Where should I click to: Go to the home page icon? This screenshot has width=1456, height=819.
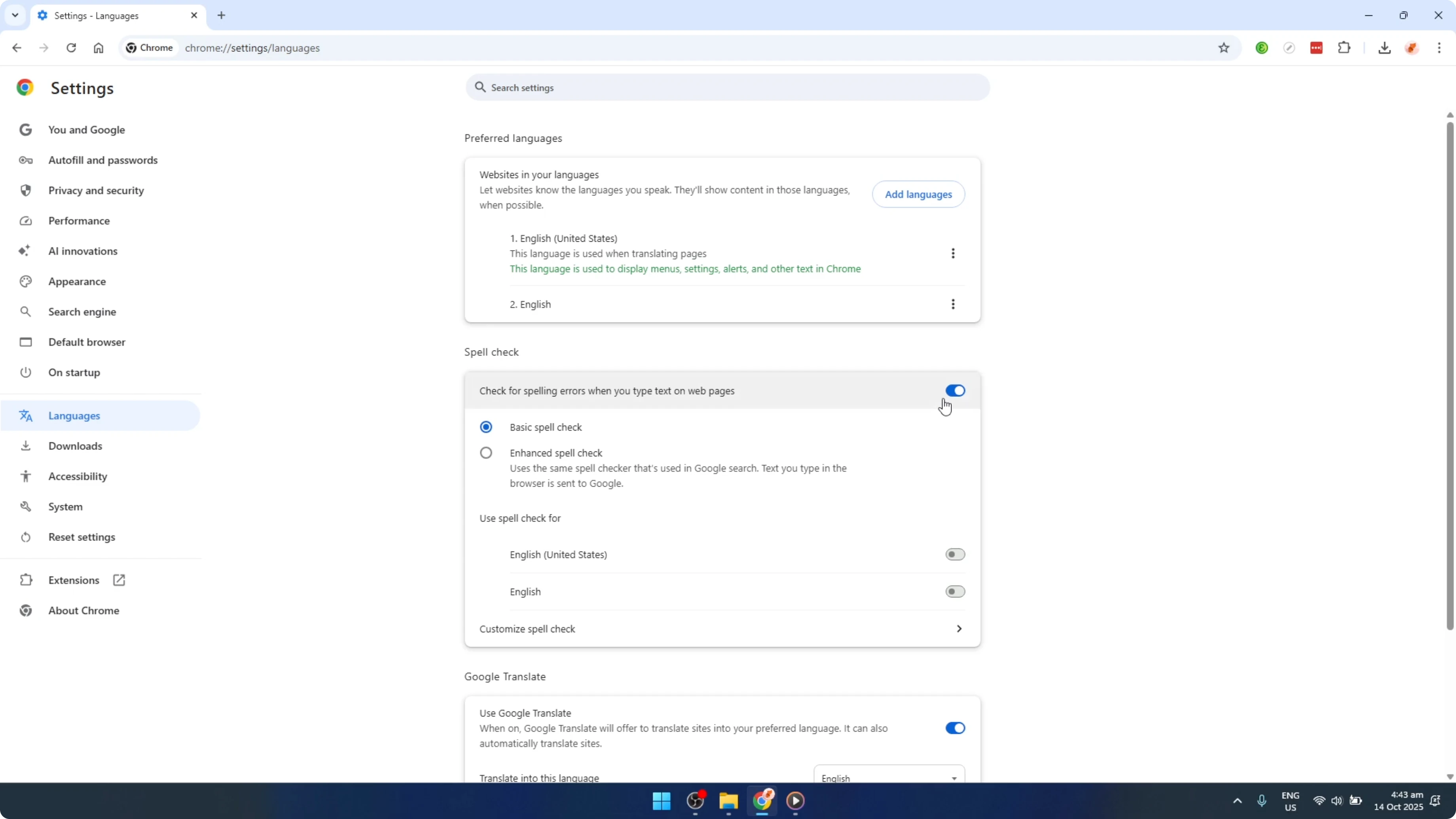[99, 48]
